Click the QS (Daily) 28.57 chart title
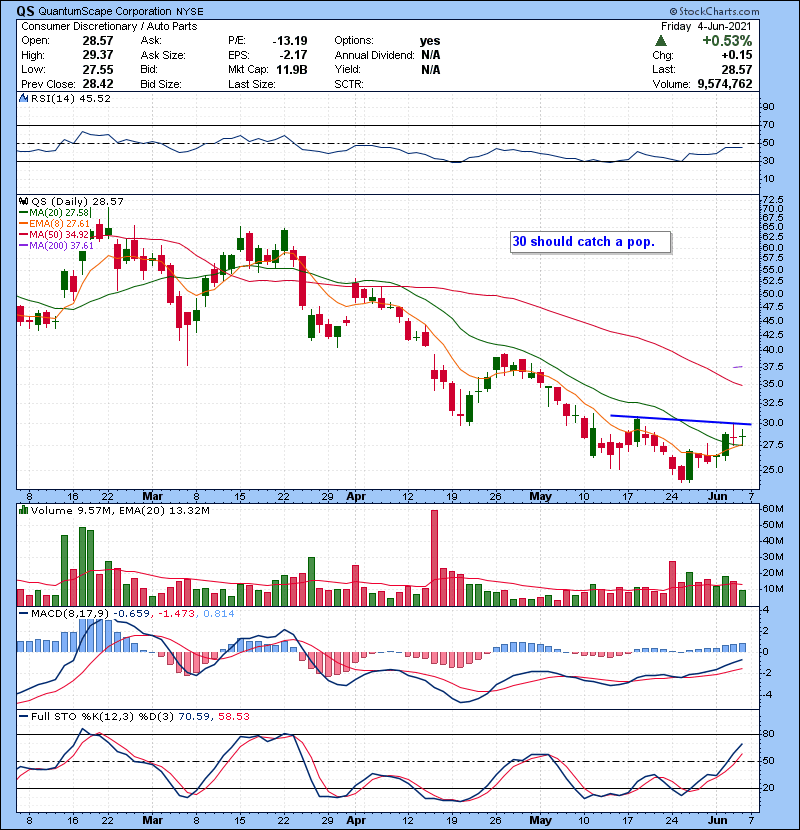This screenshot has height=830, width=800. click(x=77, y=201)
